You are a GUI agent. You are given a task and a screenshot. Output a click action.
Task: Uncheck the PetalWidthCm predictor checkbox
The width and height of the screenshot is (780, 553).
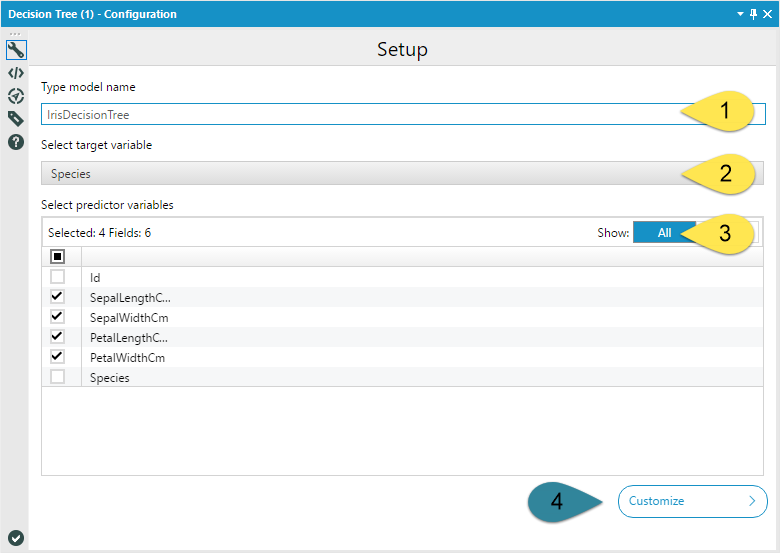pyautogui.click(x=58, y=357)
